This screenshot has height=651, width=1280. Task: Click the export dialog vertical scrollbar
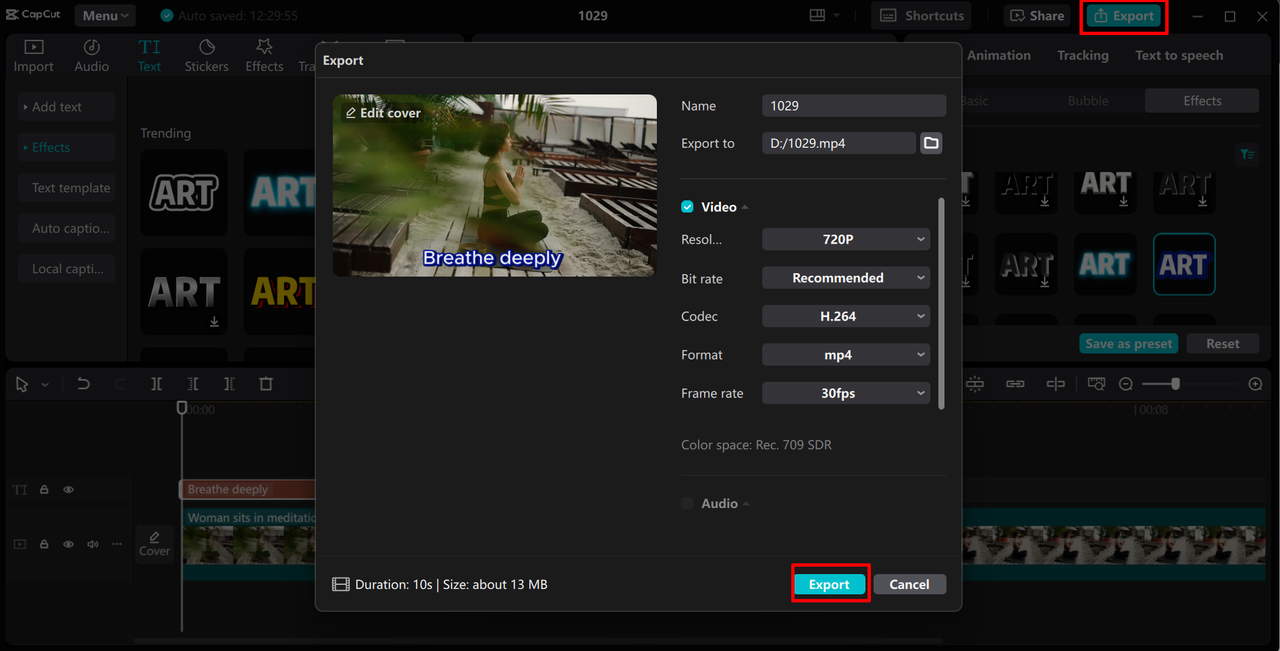[x=940, y=303]
